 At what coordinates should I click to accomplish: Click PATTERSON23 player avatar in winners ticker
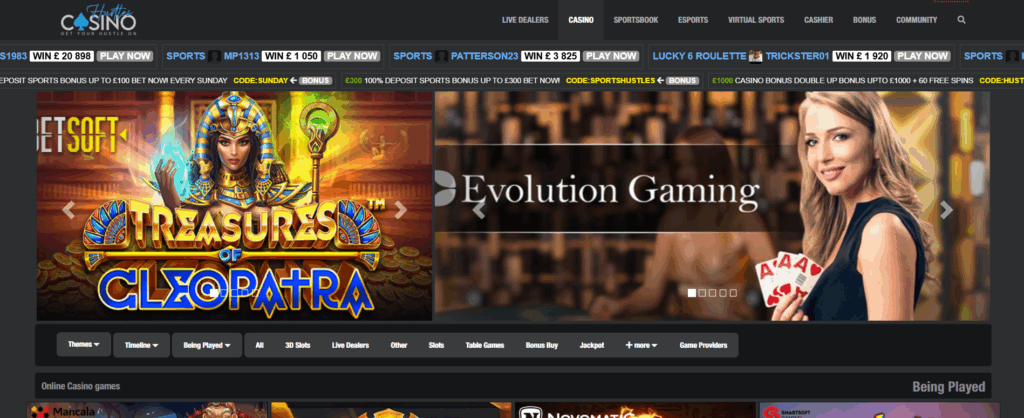440,56
